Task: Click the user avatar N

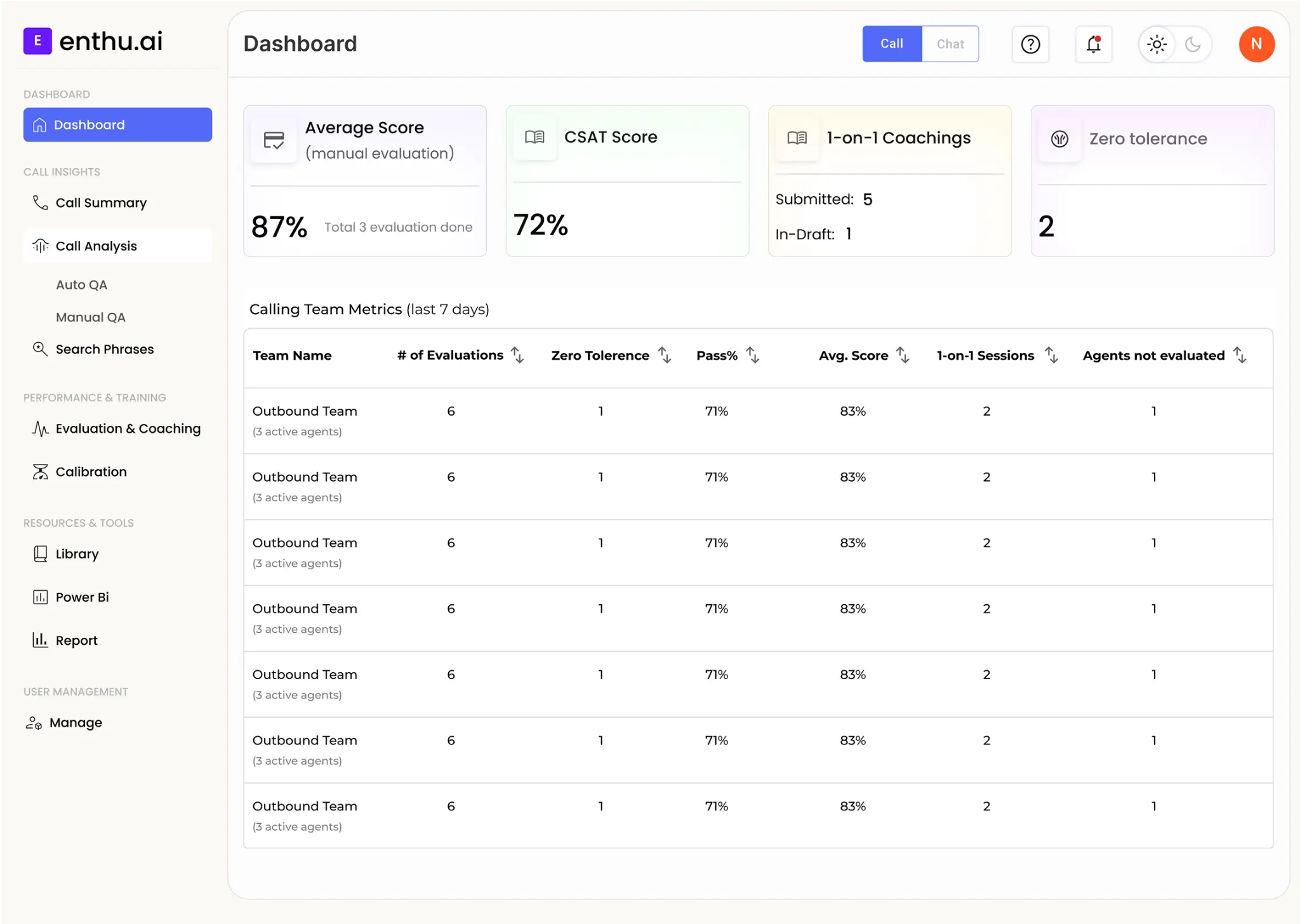Action: coord(1256,44)
